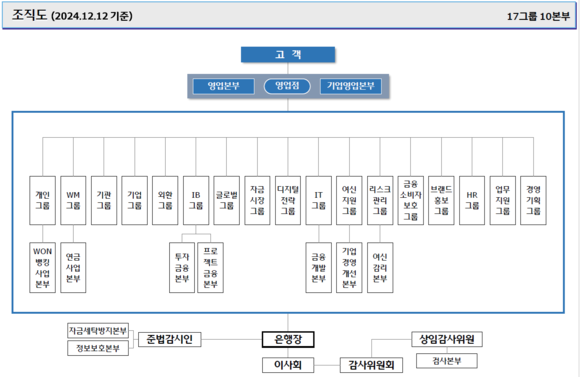Click the HR그룹 box

point(472,201)
